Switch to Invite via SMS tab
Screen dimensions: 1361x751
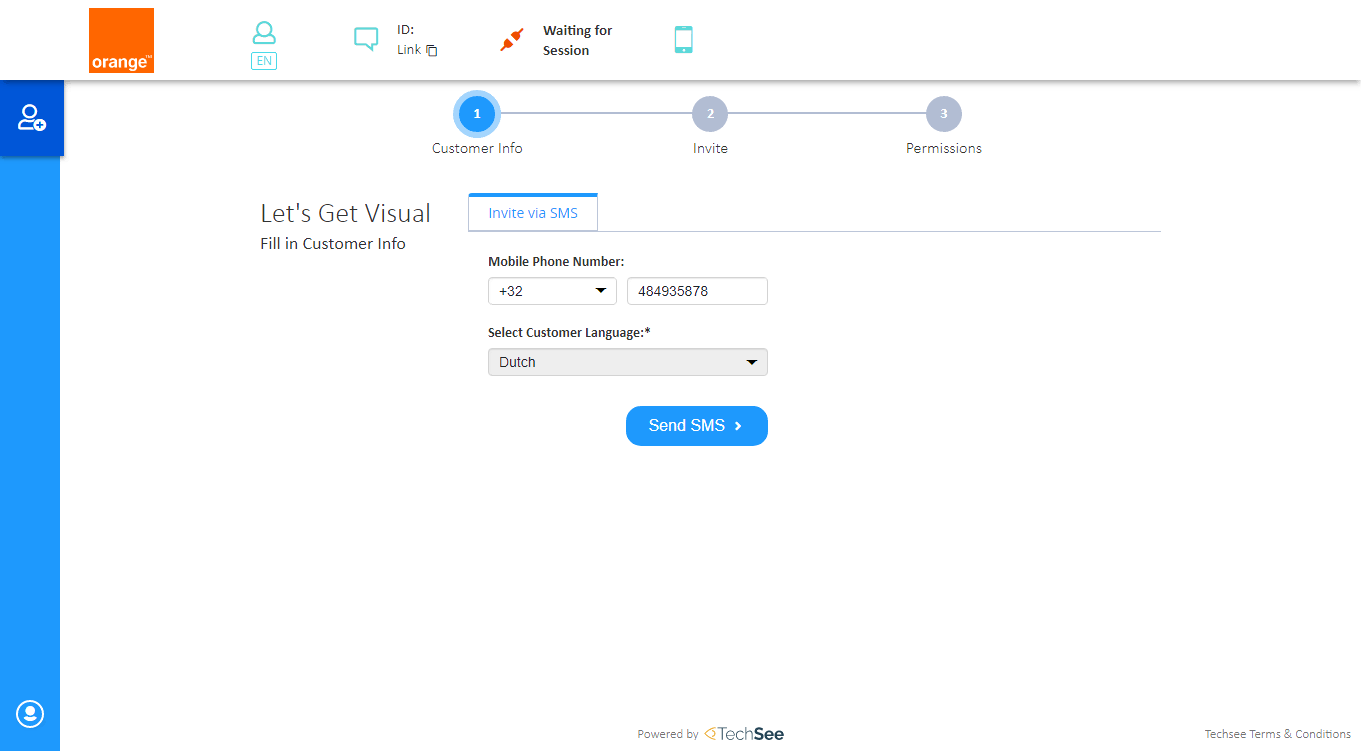(533, 213)
